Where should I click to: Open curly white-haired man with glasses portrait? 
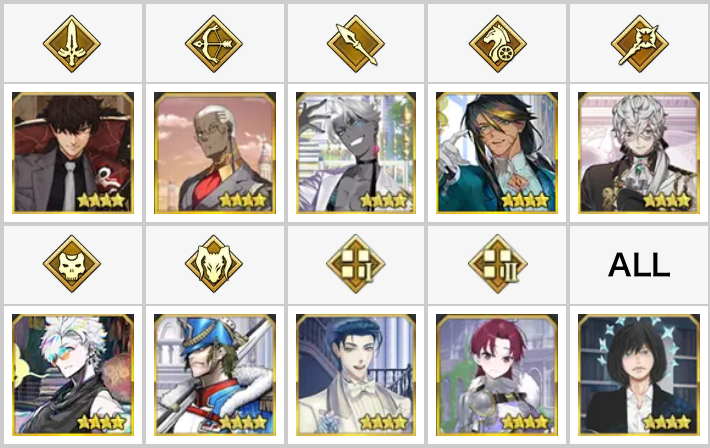tap(639, 153)
